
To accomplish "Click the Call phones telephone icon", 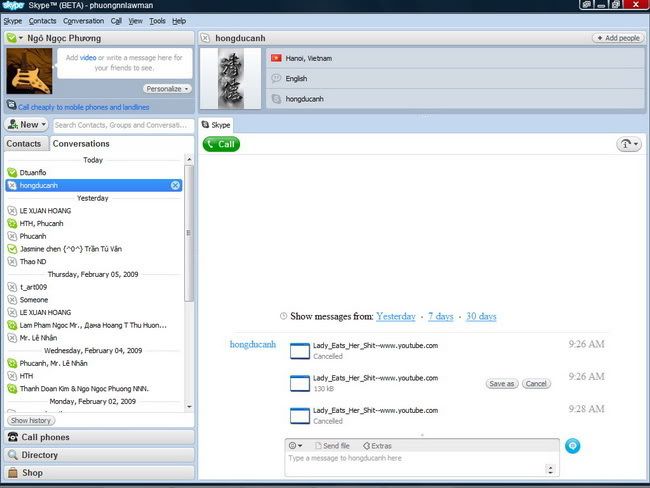I will point(12,437).
